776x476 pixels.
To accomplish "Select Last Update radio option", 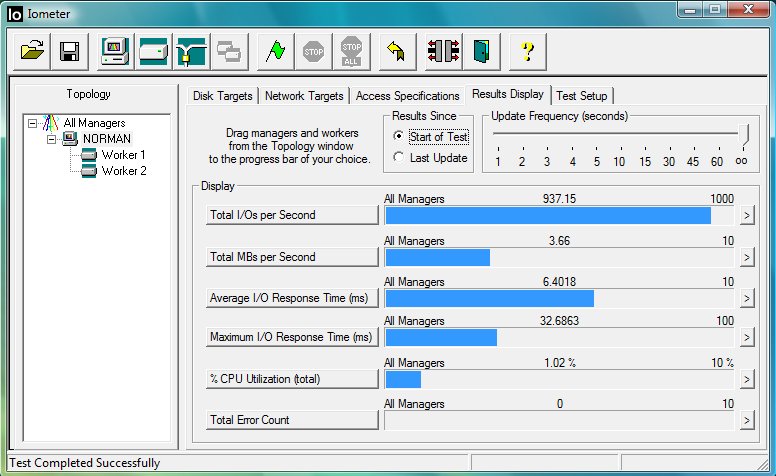I will [x=398, y=157].
